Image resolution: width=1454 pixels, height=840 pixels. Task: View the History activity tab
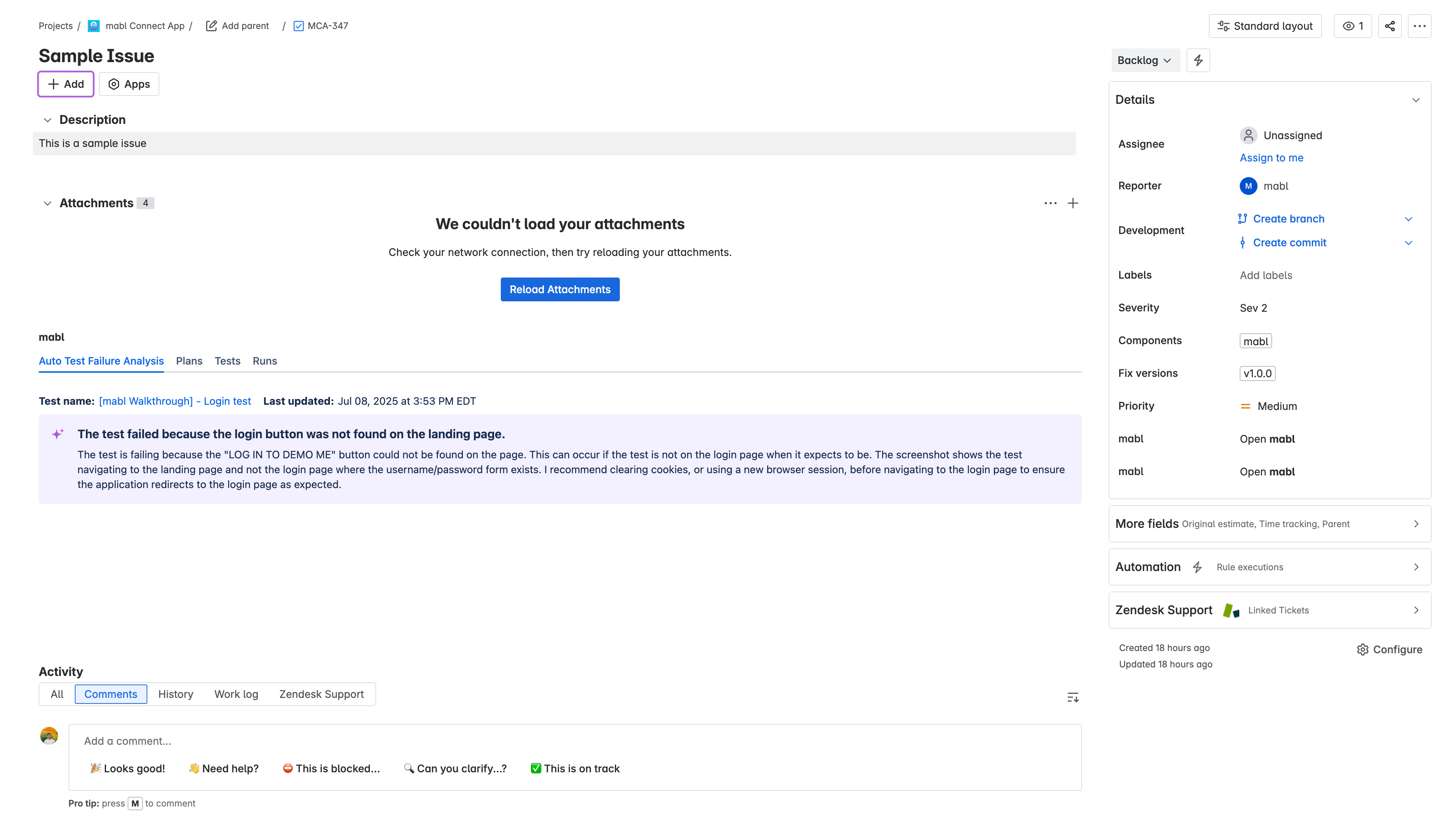tap(175, 694)
